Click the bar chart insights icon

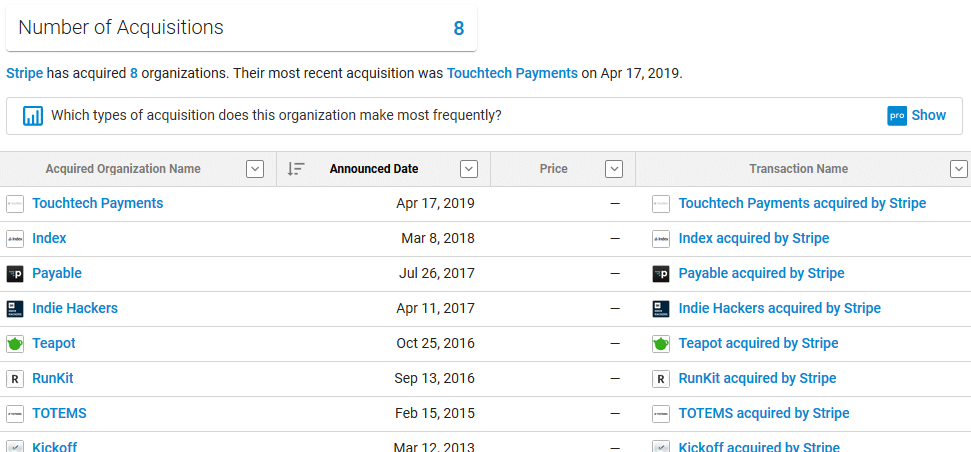point(33,116)
